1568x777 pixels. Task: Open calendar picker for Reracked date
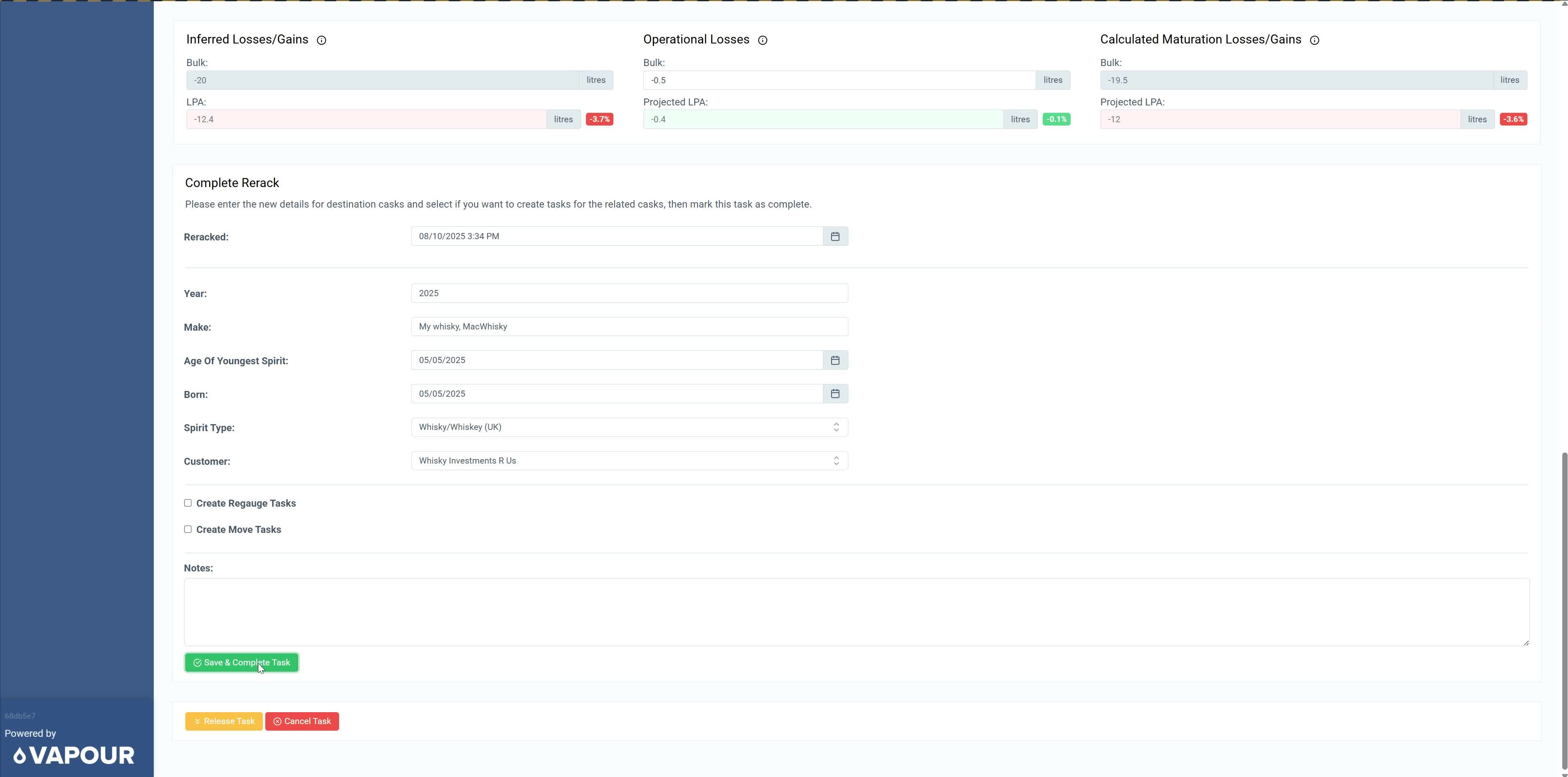tap(835, 236)
